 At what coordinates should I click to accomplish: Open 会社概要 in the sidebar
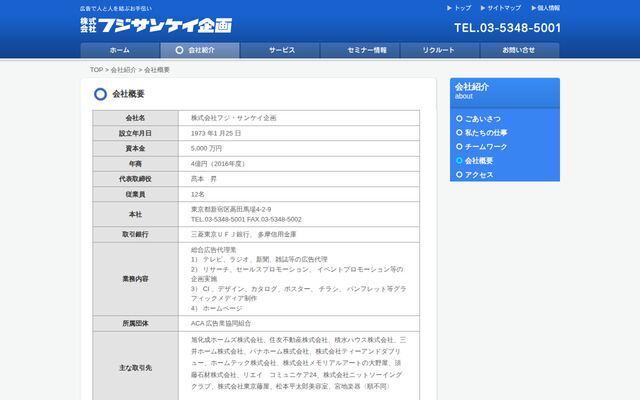479,161
